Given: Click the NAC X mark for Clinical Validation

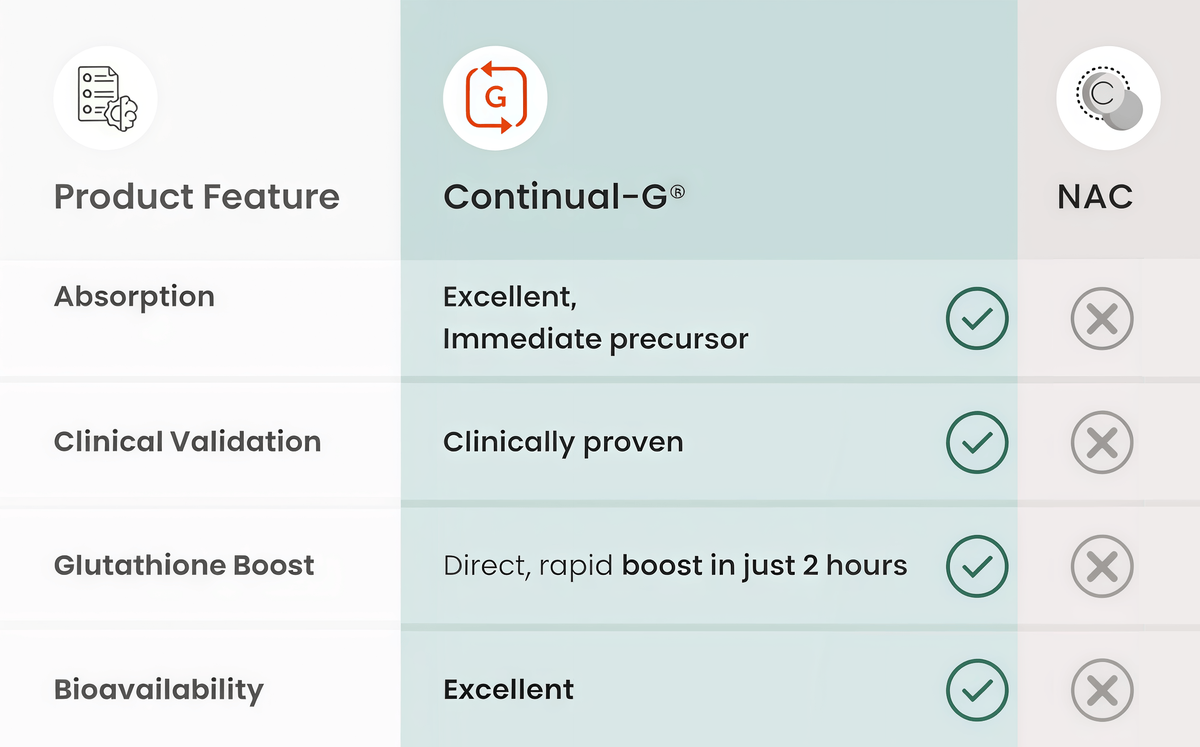Looking at the screenshot, I should click(1102, 442).
